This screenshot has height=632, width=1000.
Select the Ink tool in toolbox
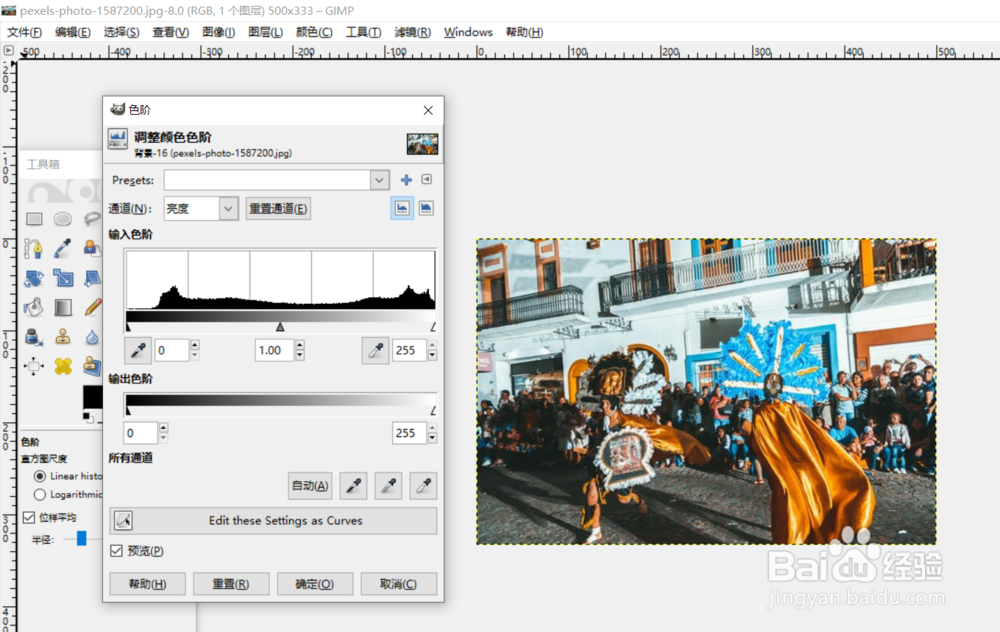[33, 337]
